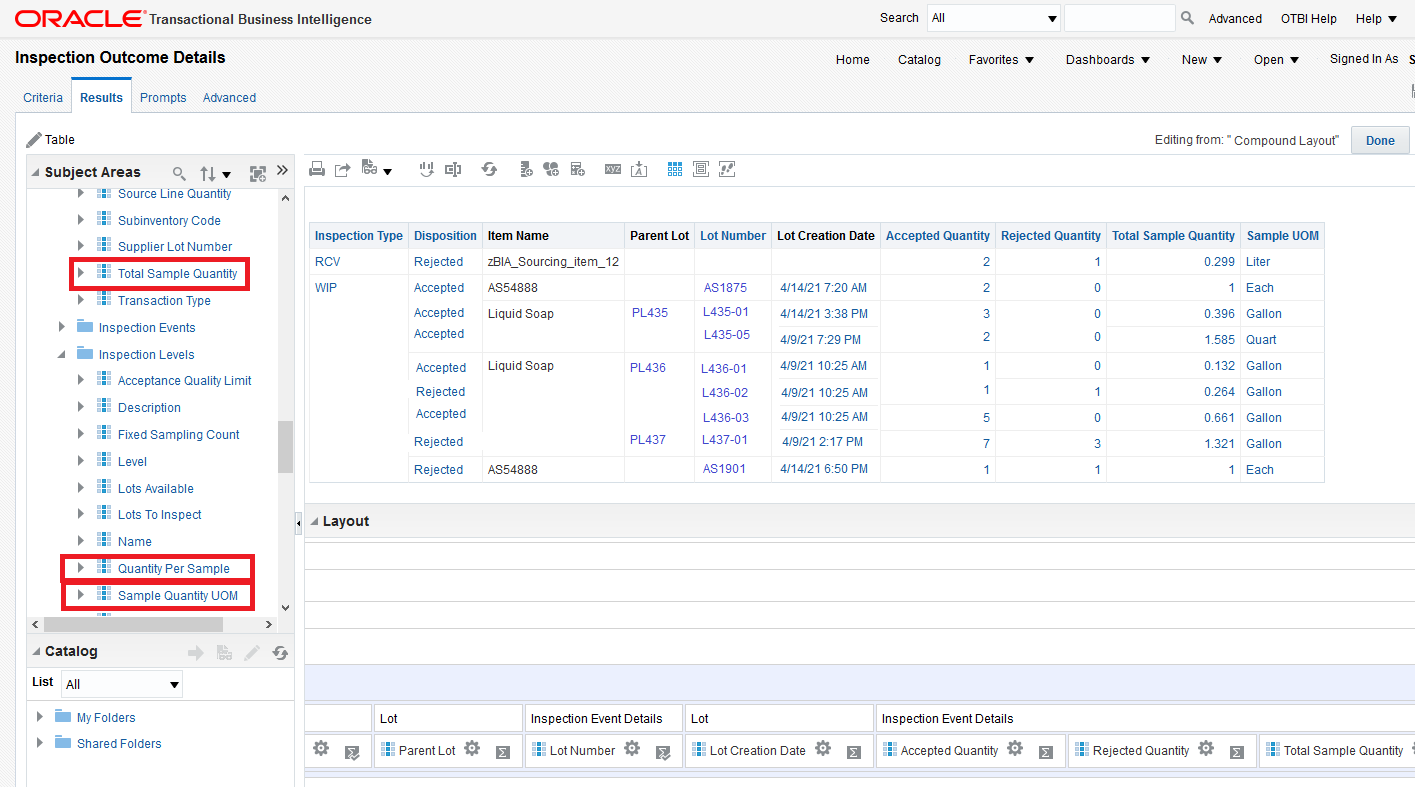Toggle the totals icon for Parent Lot column
The height and width of the screenshot is (787, 1415).
coord(503,752)
